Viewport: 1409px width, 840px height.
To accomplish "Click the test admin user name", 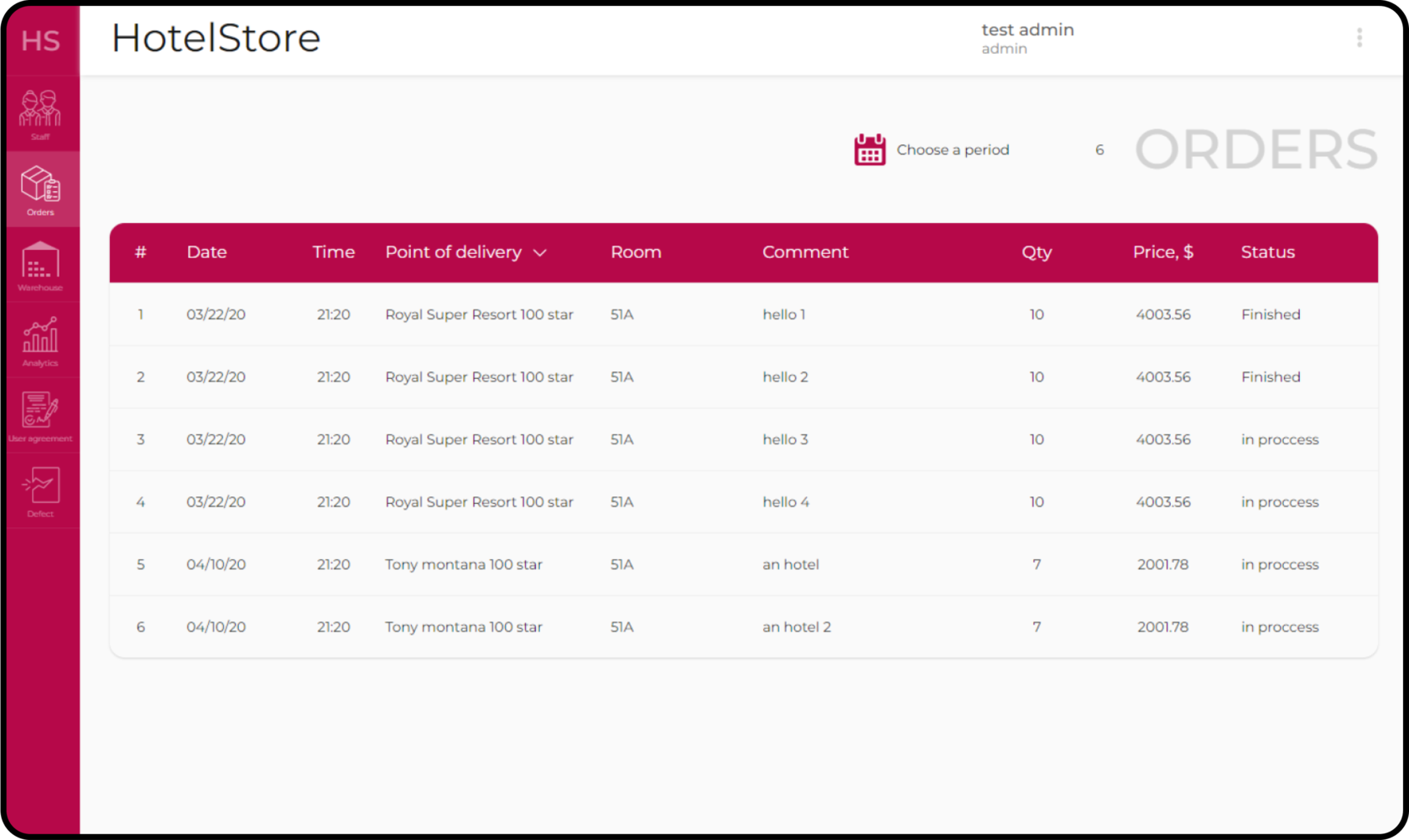I will pyautogui.click(x=1027, y=29).
